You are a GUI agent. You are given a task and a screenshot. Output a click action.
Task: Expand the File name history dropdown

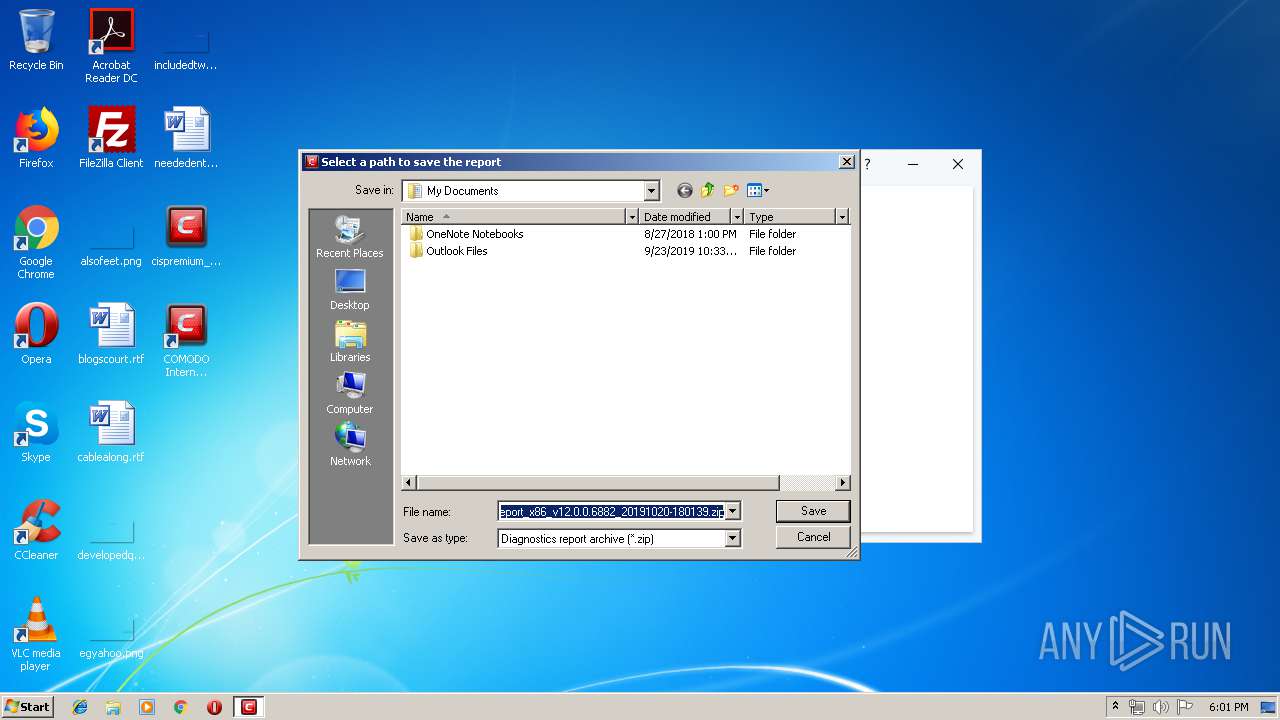[733, 511]
